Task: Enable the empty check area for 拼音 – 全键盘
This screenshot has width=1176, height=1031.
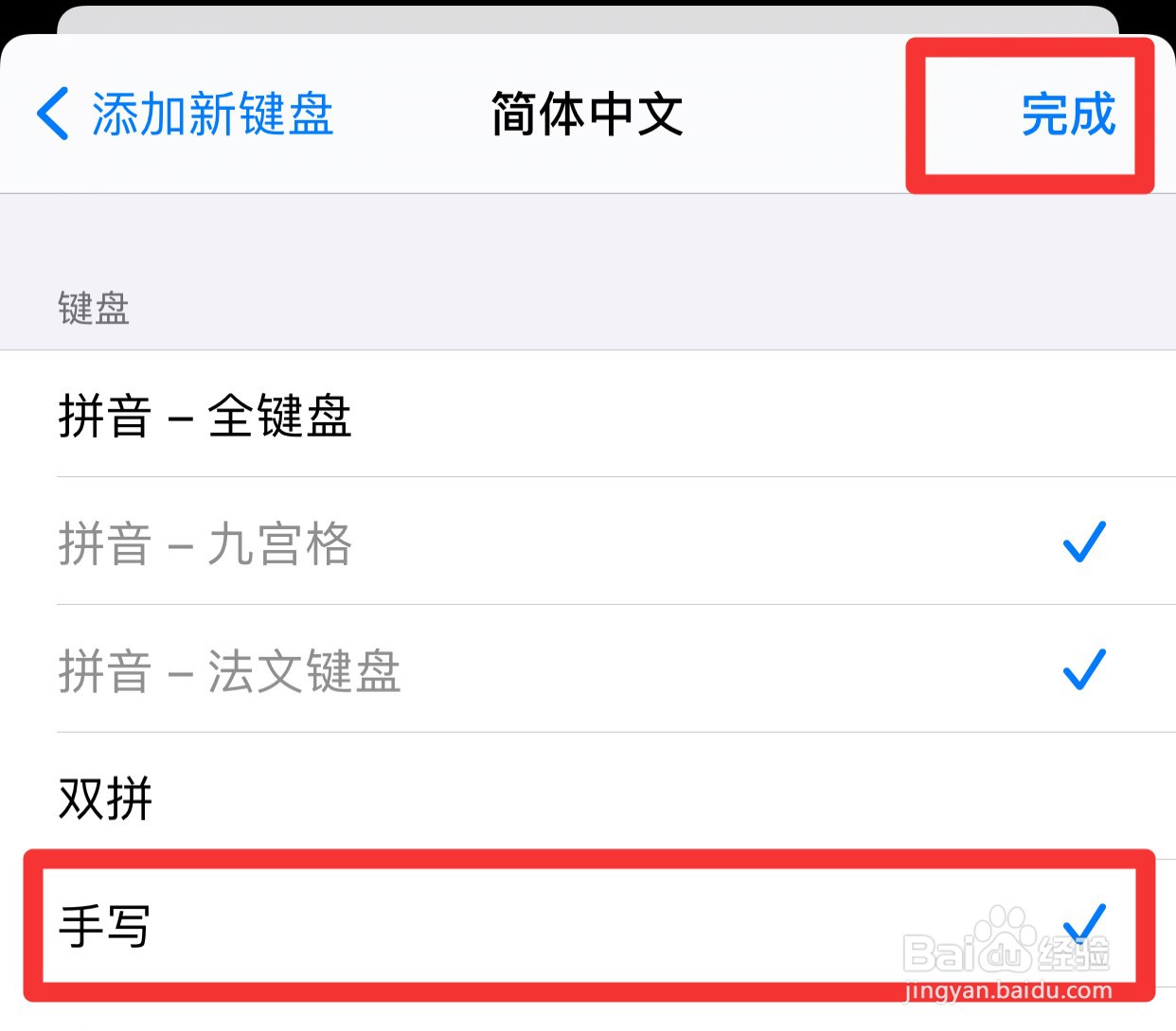Action: coord(1084,416)
